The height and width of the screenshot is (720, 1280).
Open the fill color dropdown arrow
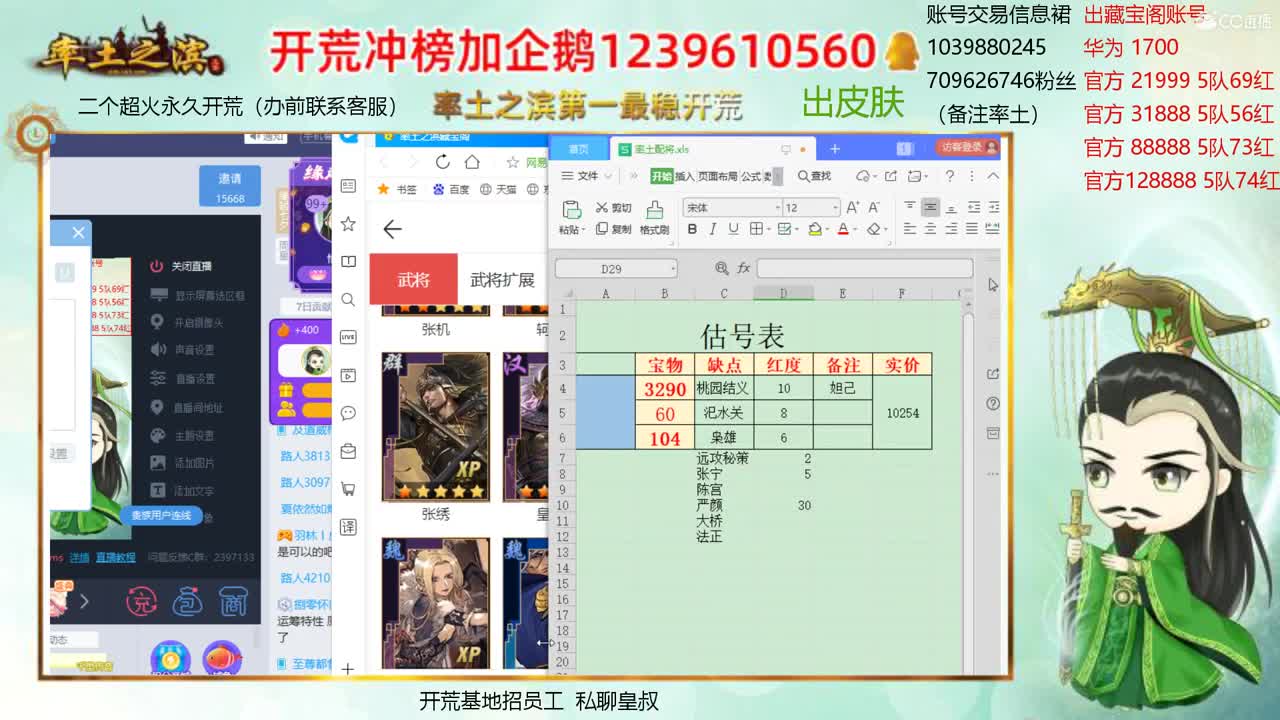(x=827, y=230)
